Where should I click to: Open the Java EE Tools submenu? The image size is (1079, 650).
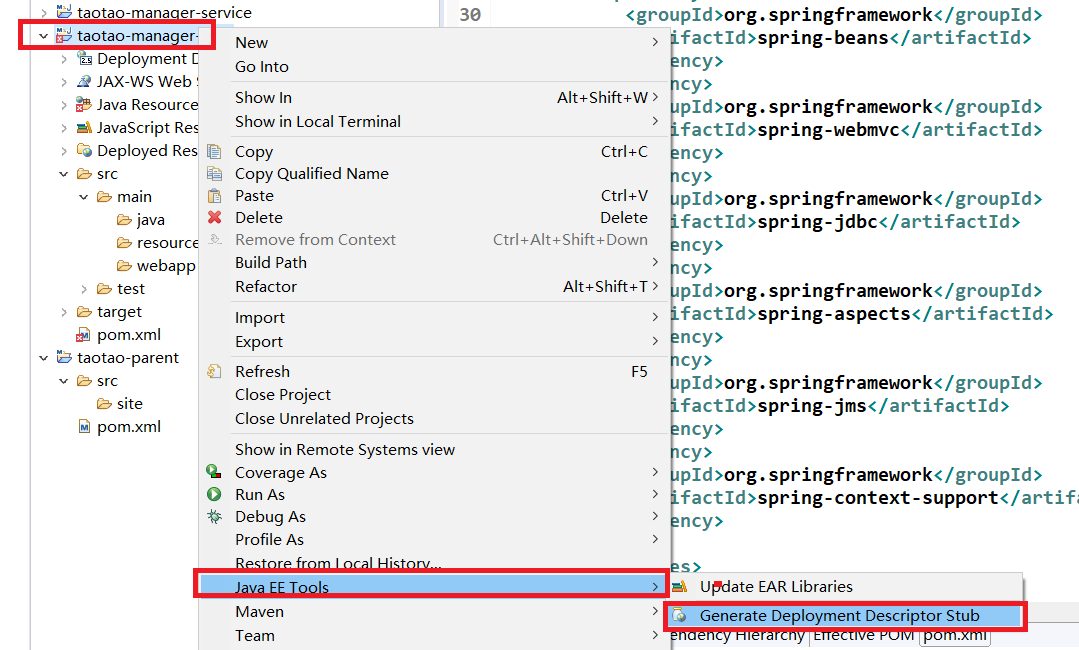[434, 587]
